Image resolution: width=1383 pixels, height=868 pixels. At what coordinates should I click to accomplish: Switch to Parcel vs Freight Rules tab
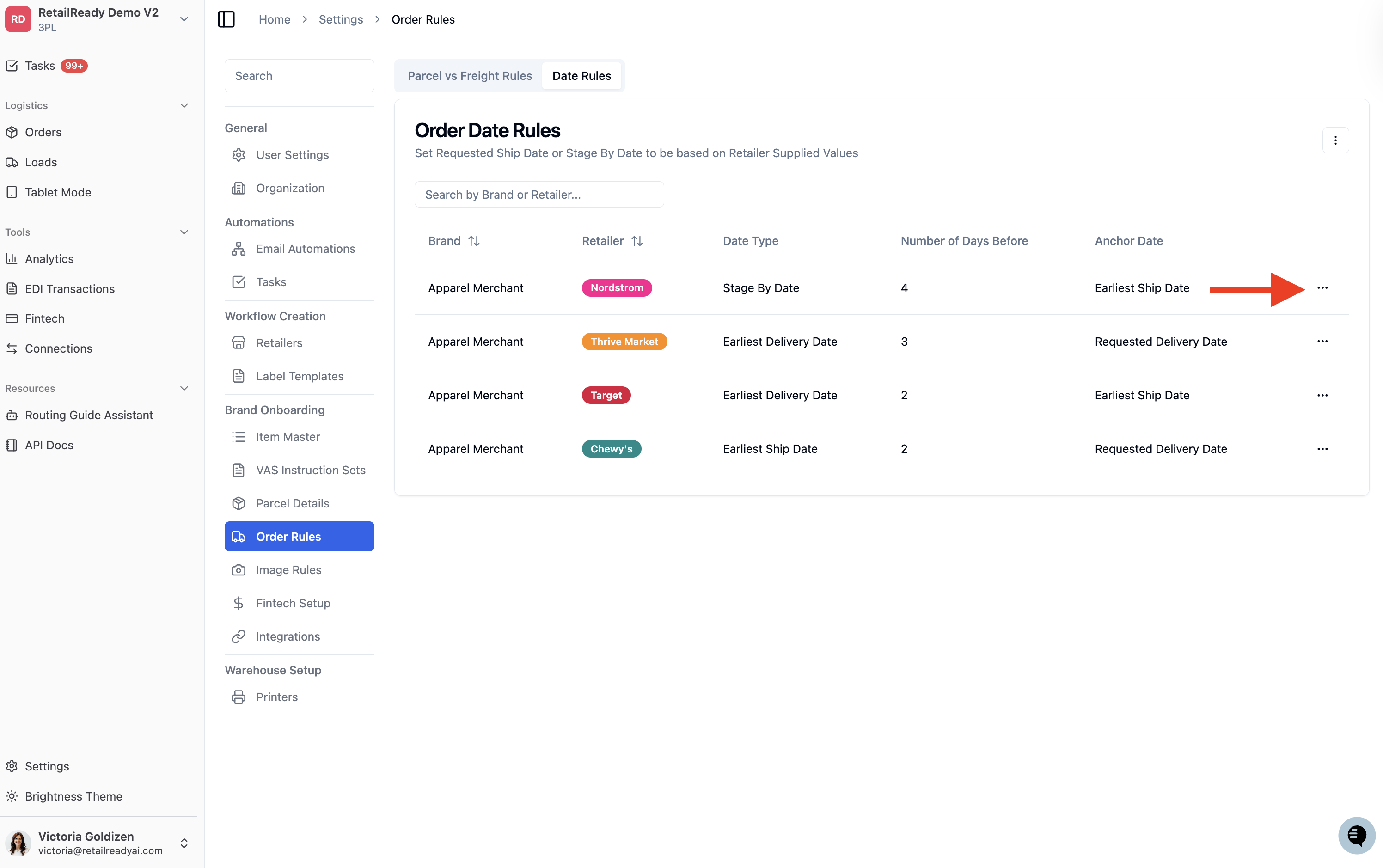(470, 76)
